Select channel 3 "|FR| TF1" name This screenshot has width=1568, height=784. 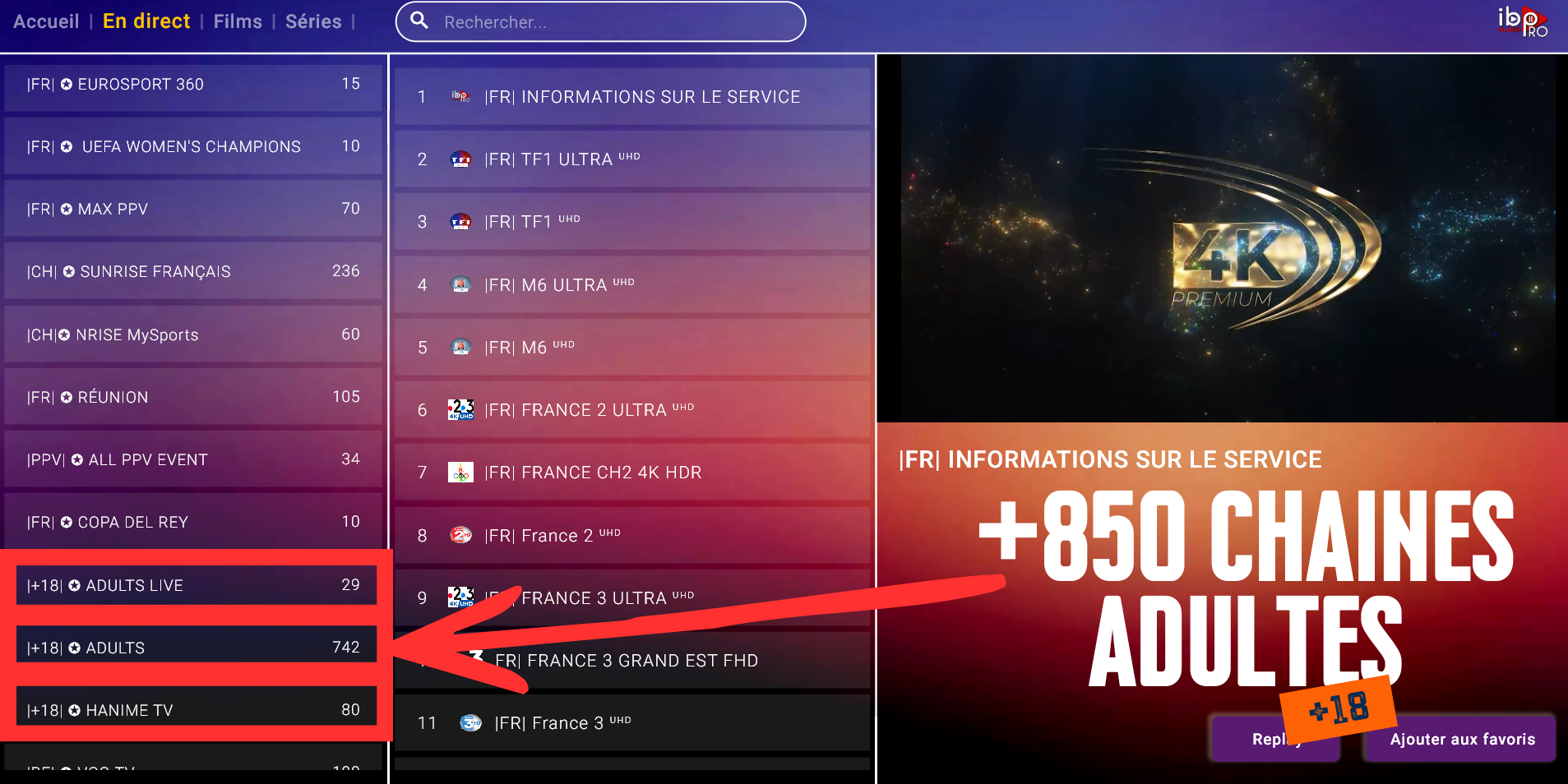pos(532,222)
